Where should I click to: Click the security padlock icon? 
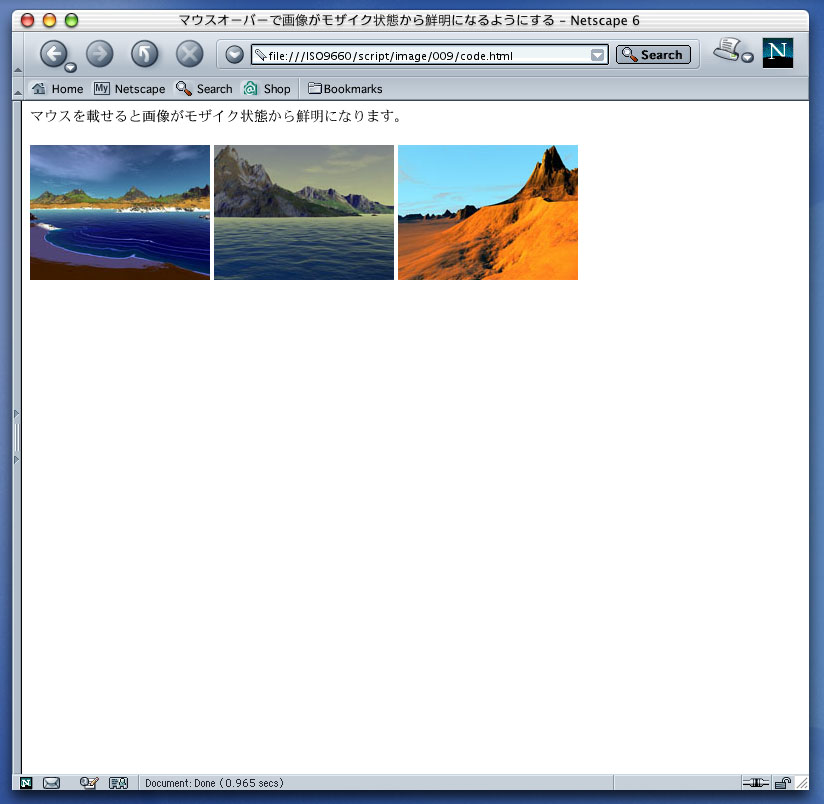click(782, 783)
